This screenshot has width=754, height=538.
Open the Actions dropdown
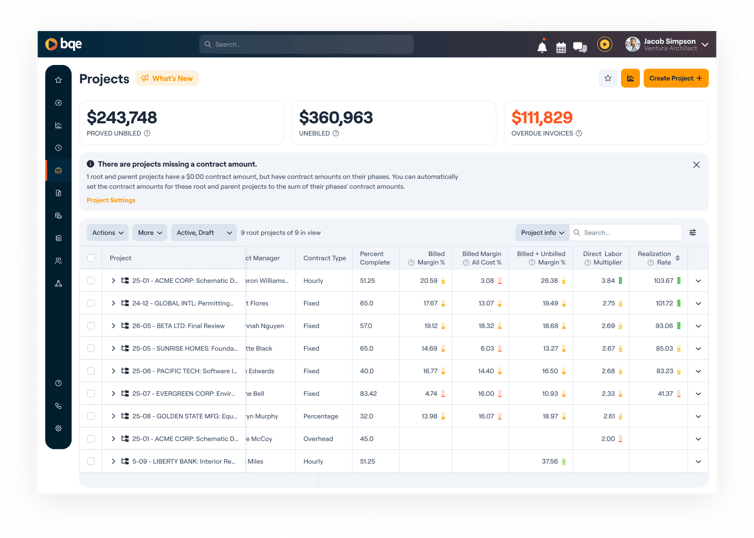pyautogui.click(x=108, y=233)
